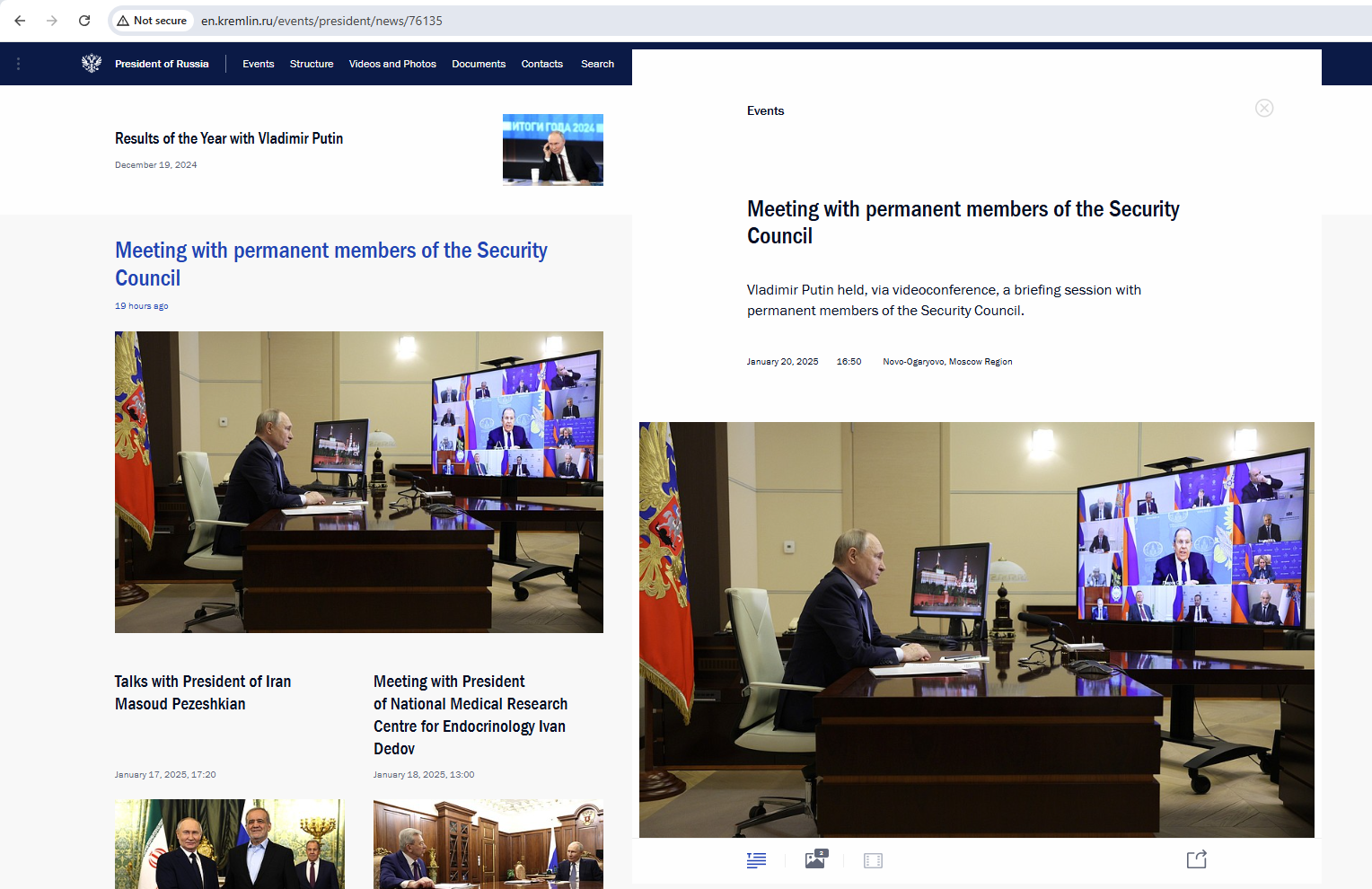The image size is (1372, 889).
Task: Open the Structure menu item
Action: coord(311,64)
